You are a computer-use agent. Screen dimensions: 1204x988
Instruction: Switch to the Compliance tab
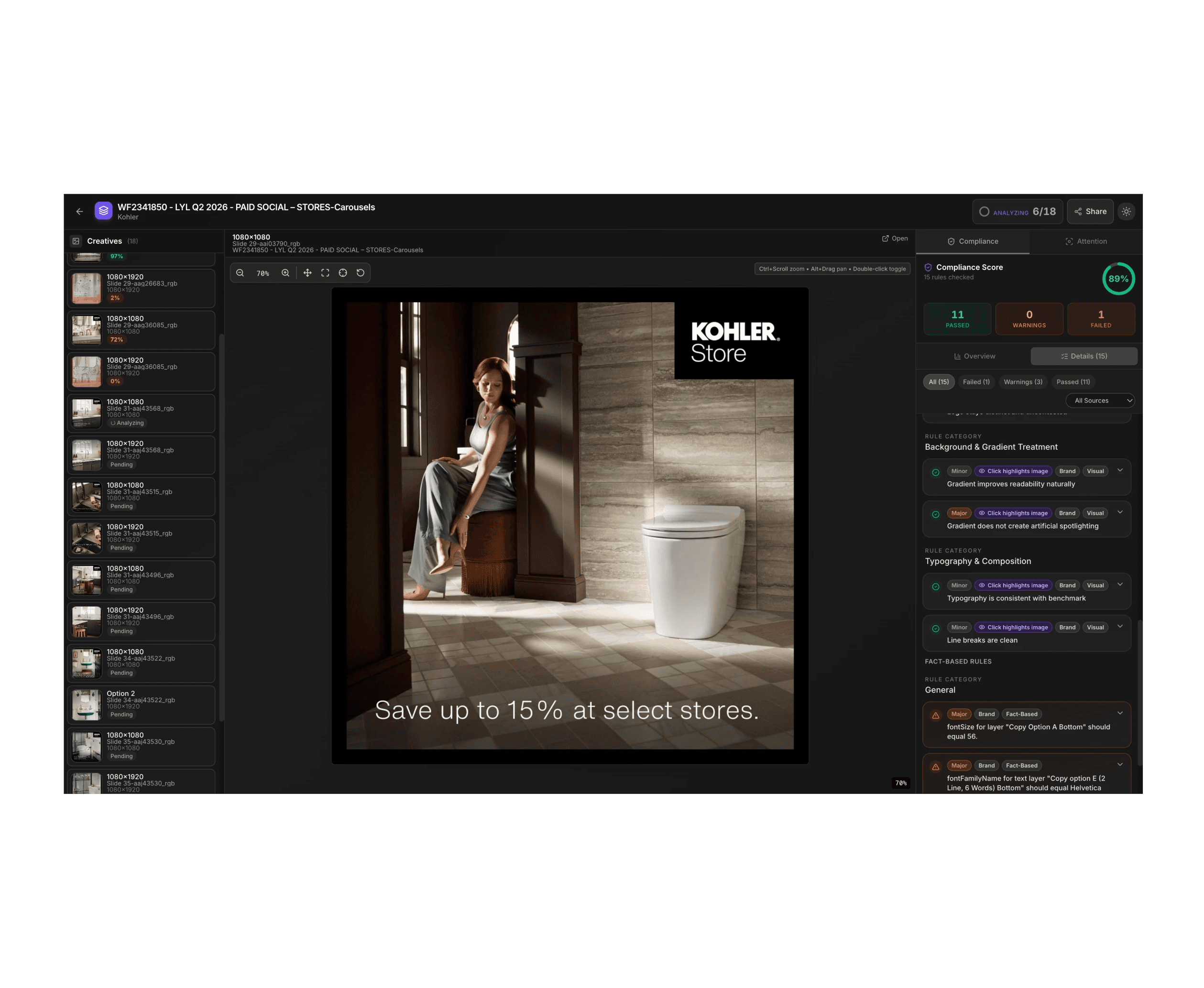point(972,241)
